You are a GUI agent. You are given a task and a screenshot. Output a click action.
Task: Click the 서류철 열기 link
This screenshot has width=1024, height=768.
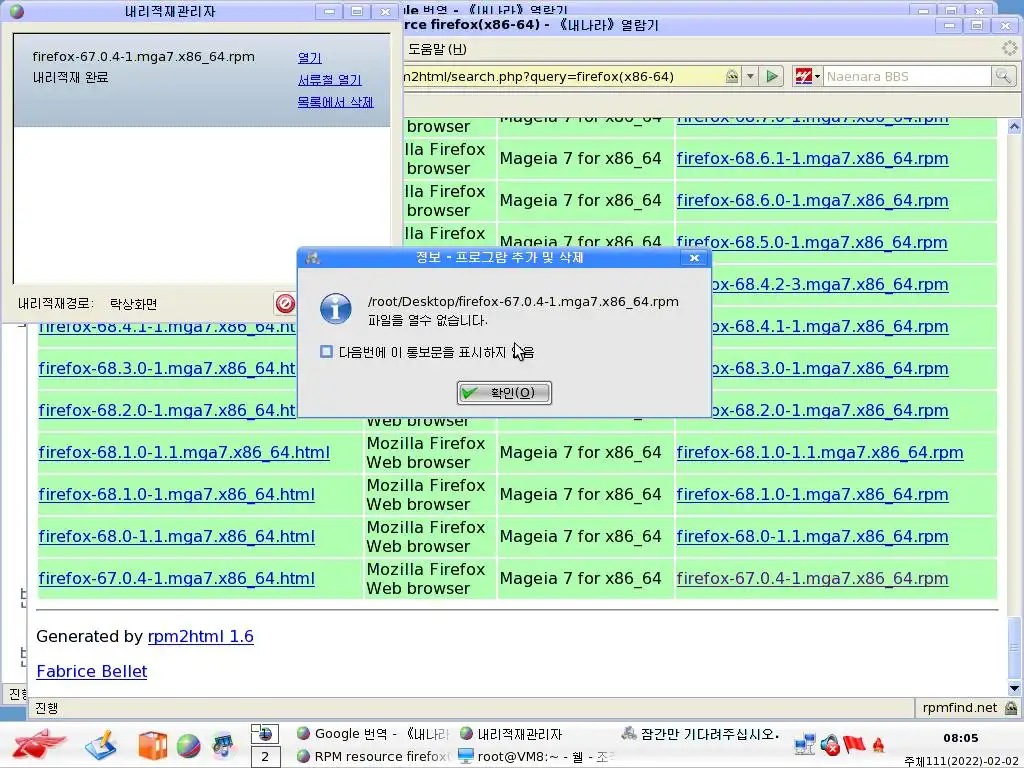pyautogui.click(x=330, y=80)
